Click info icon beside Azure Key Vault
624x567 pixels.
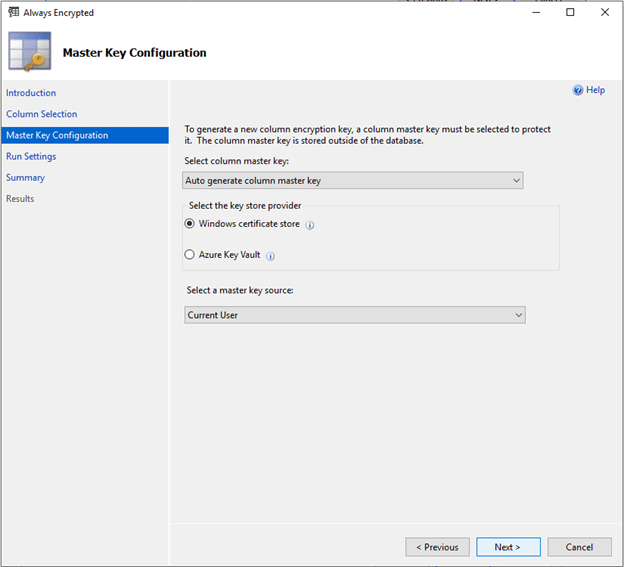(x=271, y=256)
